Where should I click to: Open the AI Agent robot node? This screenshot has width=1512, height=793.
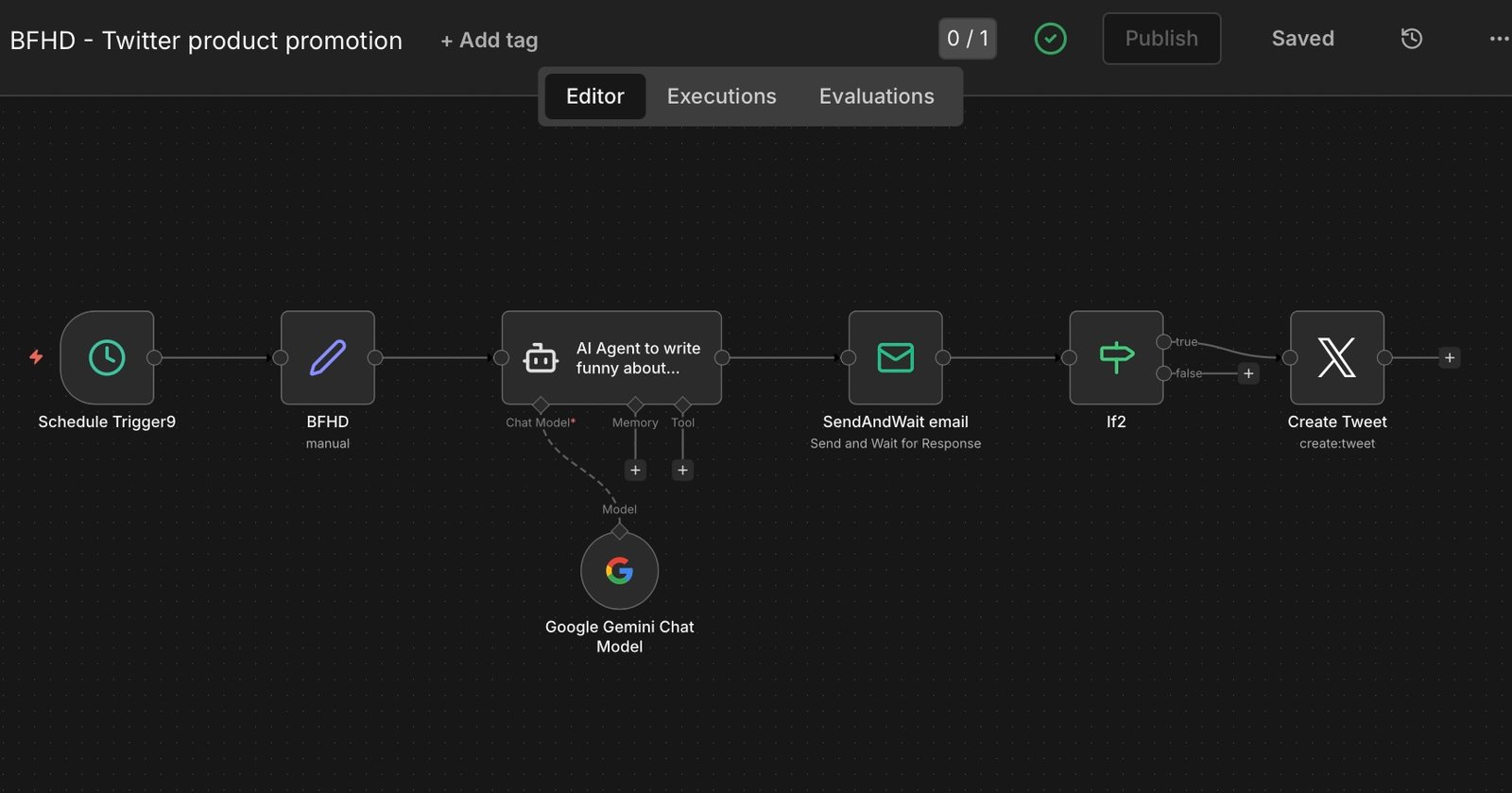pyautogui.click(x=610, y=357)
